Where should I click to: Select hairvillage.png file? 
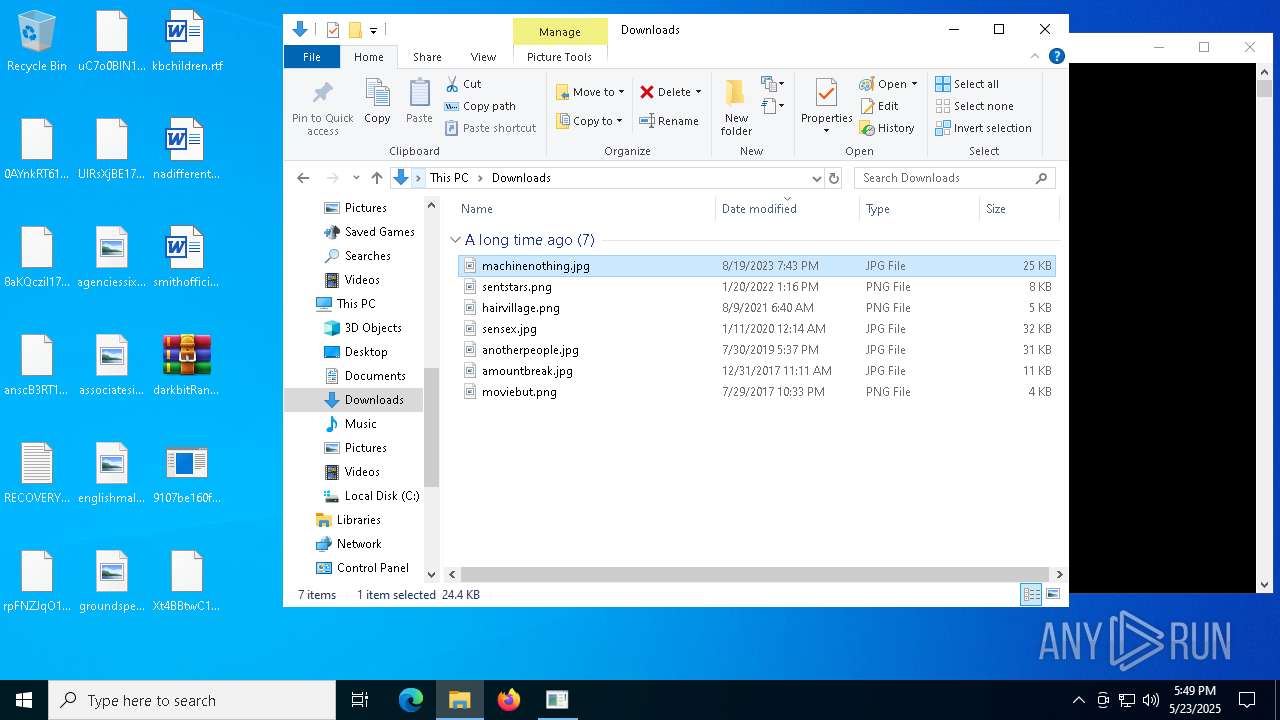pos(757,308)
